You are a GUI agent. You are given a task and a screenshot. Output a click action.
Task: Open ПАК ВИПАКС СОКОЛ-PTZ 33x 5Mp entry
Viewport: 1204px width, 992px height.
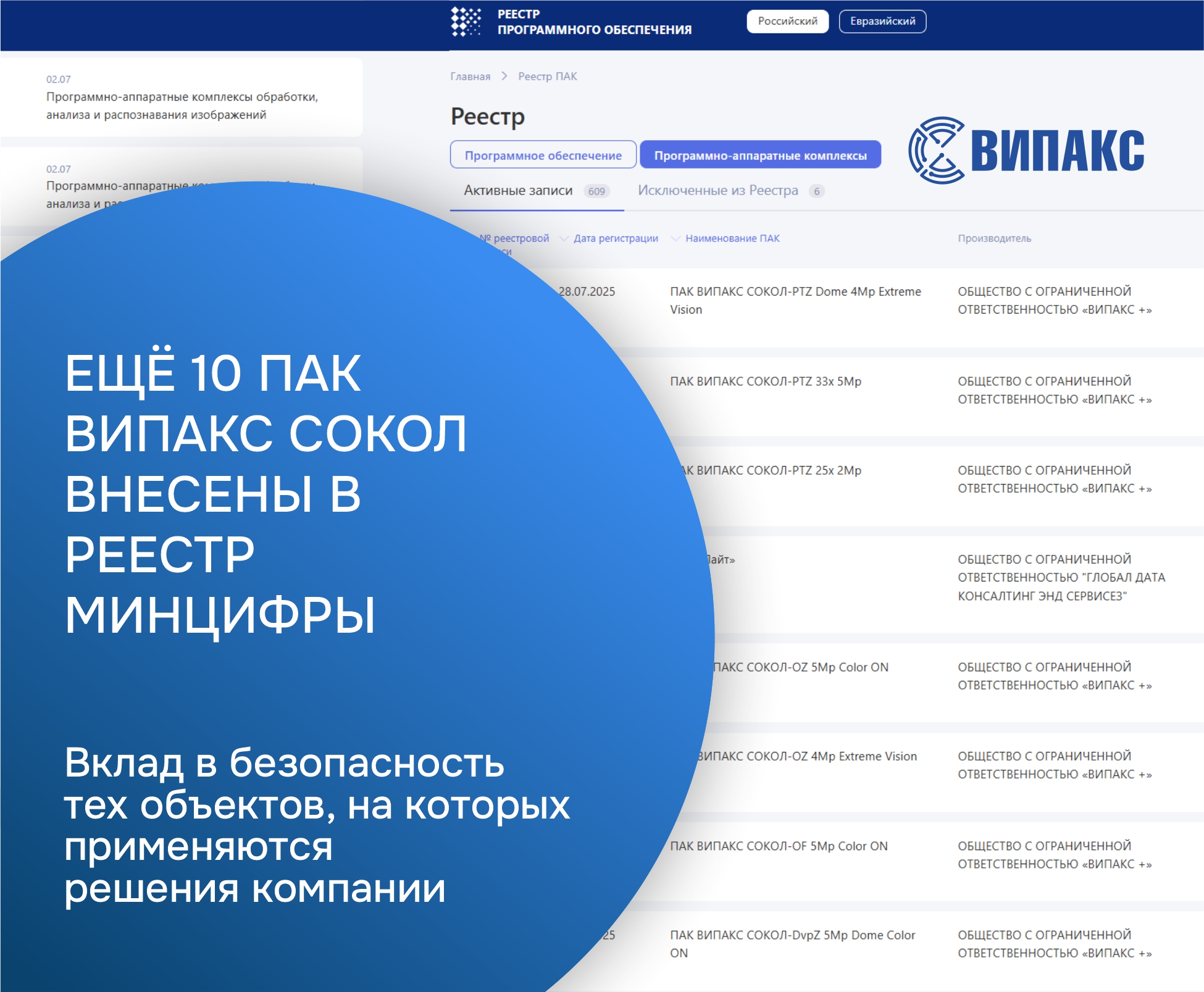tap(766, 381)
